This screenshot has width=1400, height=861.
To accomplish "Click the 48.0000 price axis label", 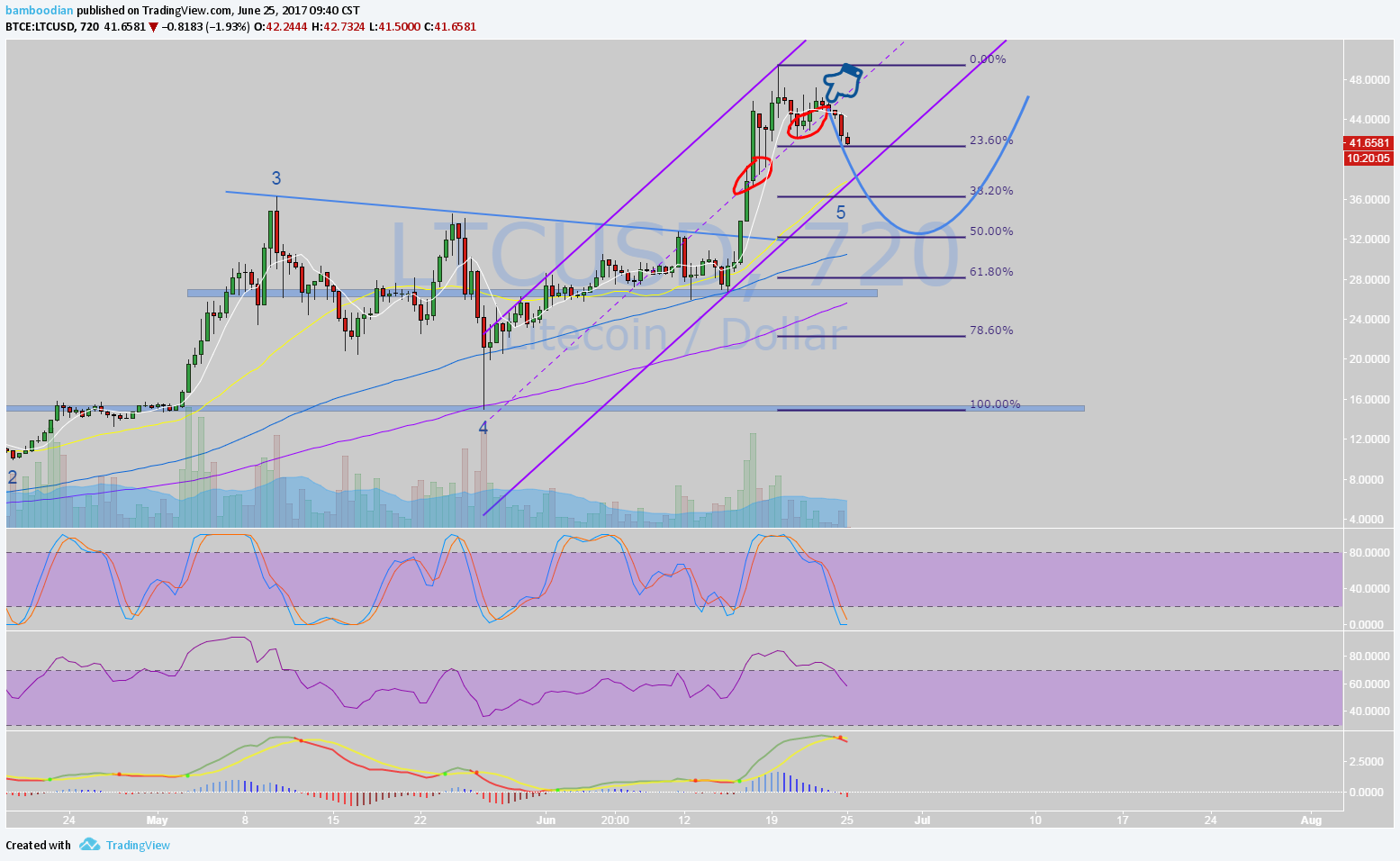I will pos(1368,80).
